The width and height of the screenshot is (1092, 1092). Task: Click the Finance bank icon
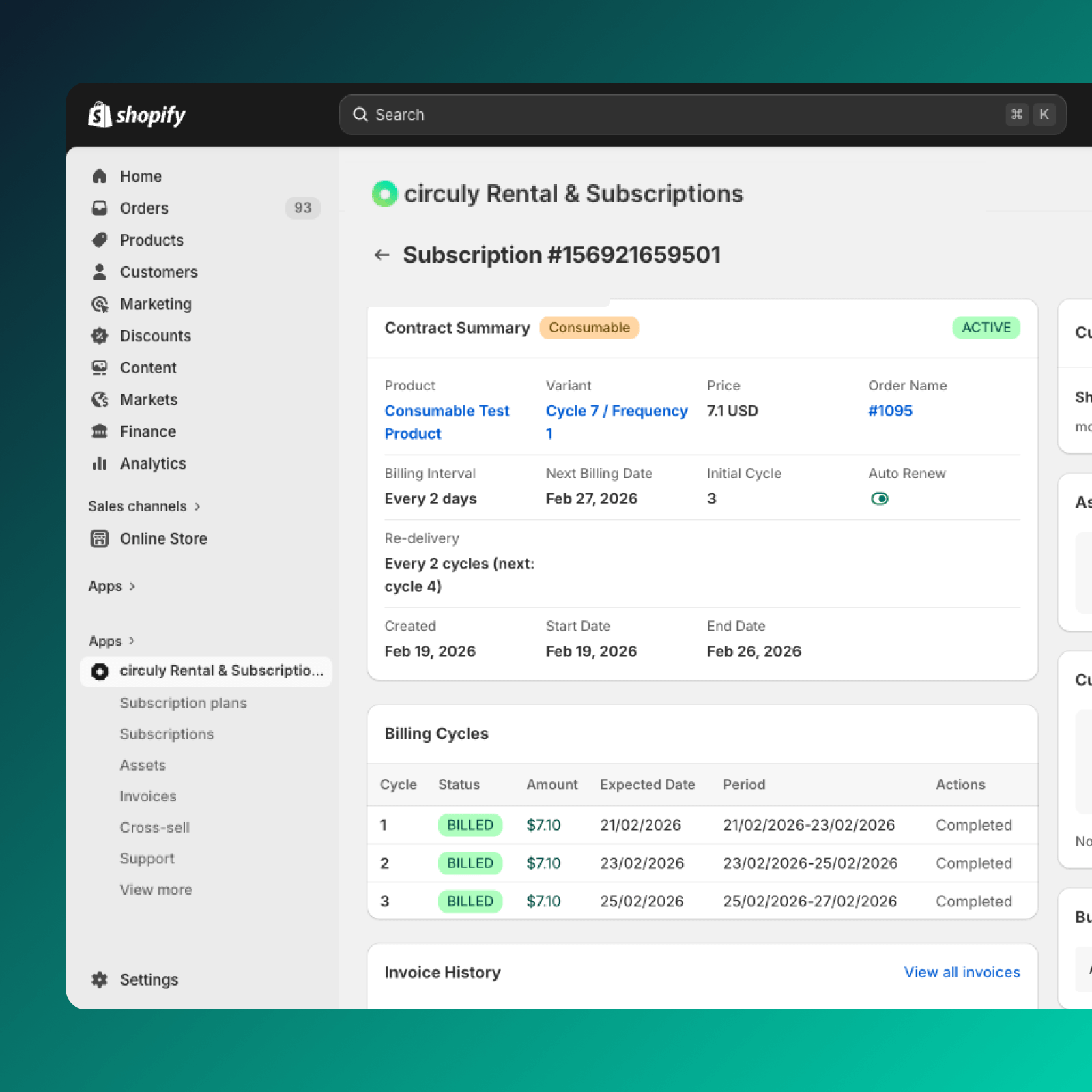pyautogui.click(x=100, y=431)
